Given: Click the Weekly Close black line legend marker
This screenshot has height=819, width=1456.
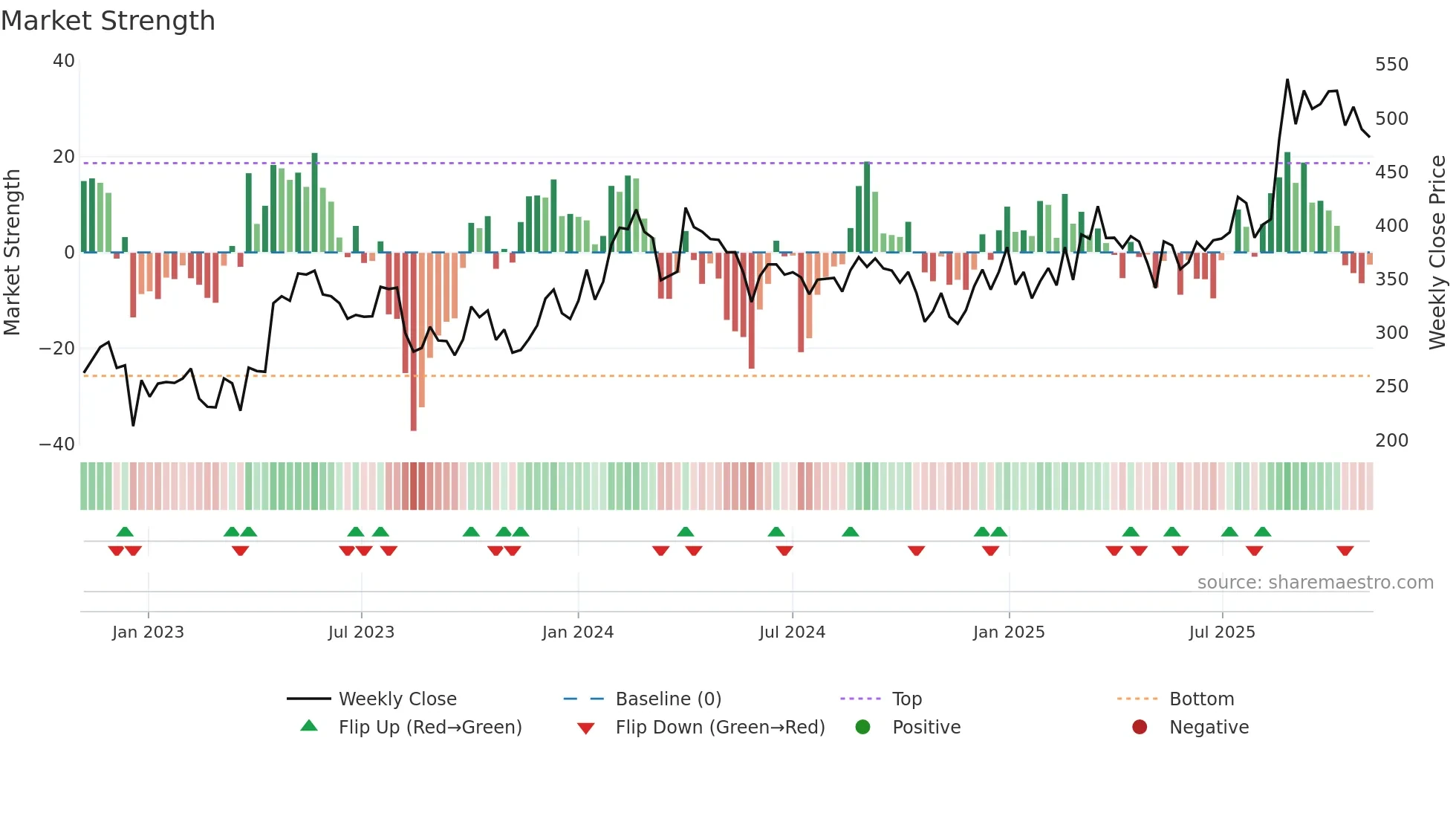Looking at the screenshot, I should click(308, 699).
